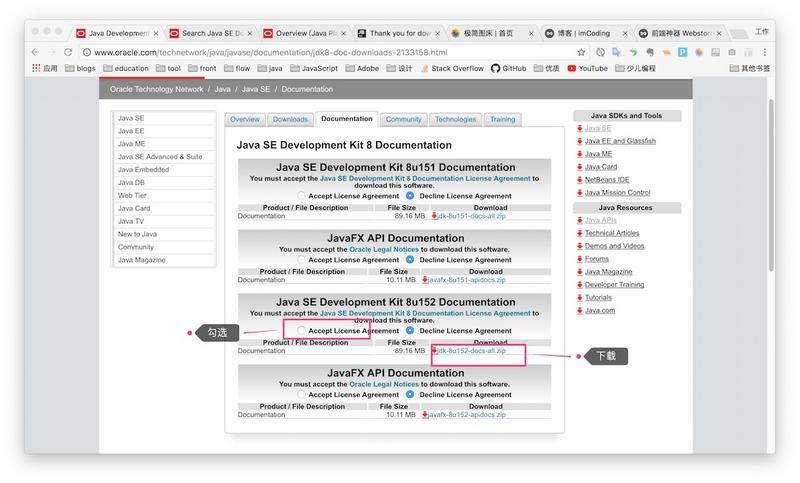Decline License Agreement for JDK 8u151 Documentation
The height and width of the screenshot is (483, 800).
pos(410,196)
